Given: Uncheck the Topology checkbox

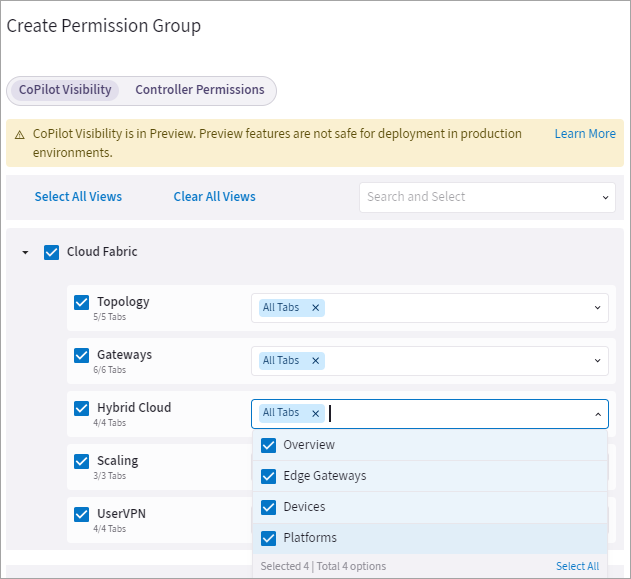Looking at the screenshot, I should [82, 302].
